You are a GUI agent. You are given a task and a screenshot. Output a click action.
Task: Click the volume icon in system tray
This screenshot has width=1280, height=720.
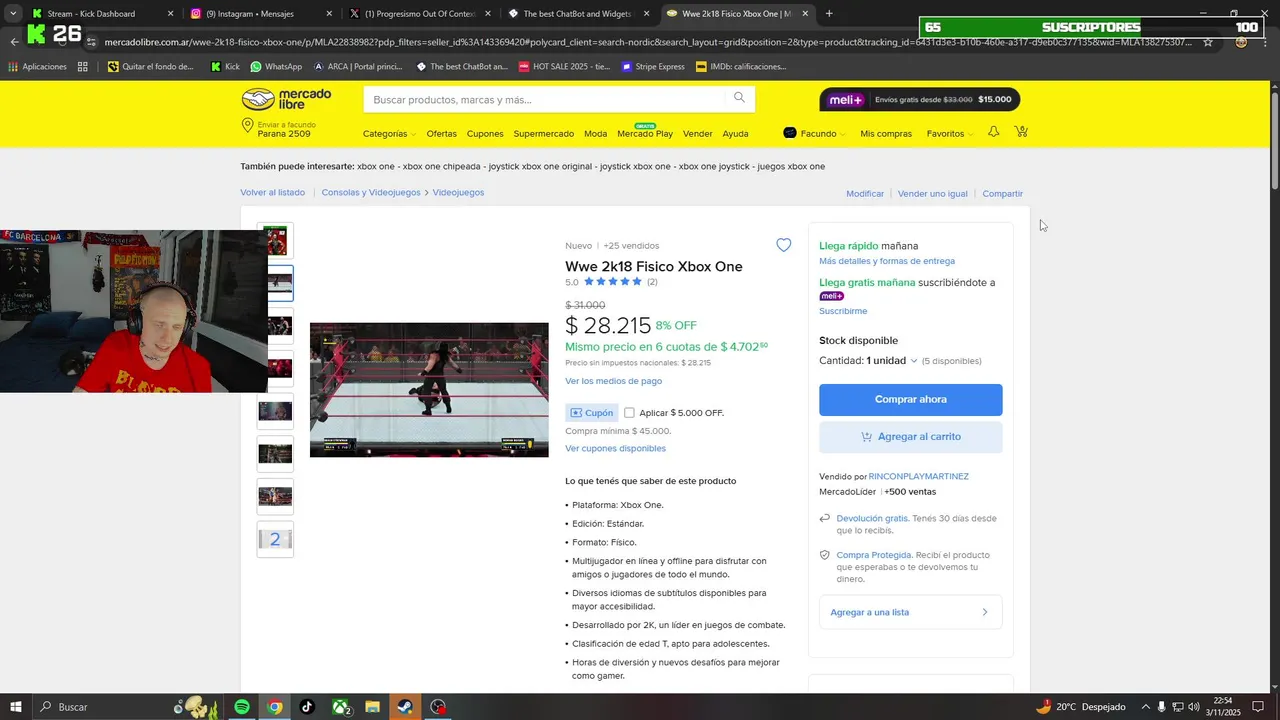(1193, 707)
